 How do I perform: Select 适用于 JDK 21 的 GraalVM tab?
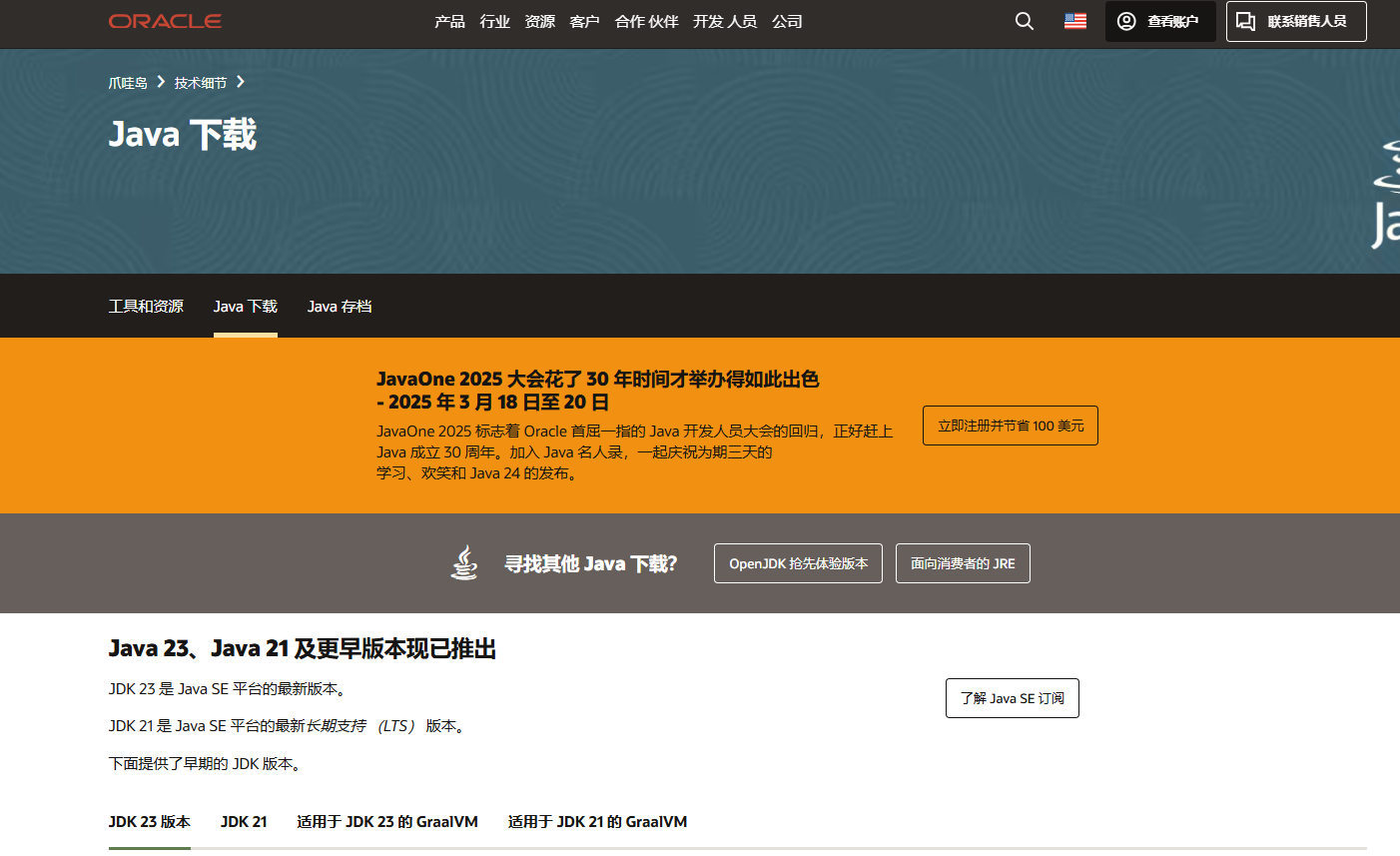[597, 822]
